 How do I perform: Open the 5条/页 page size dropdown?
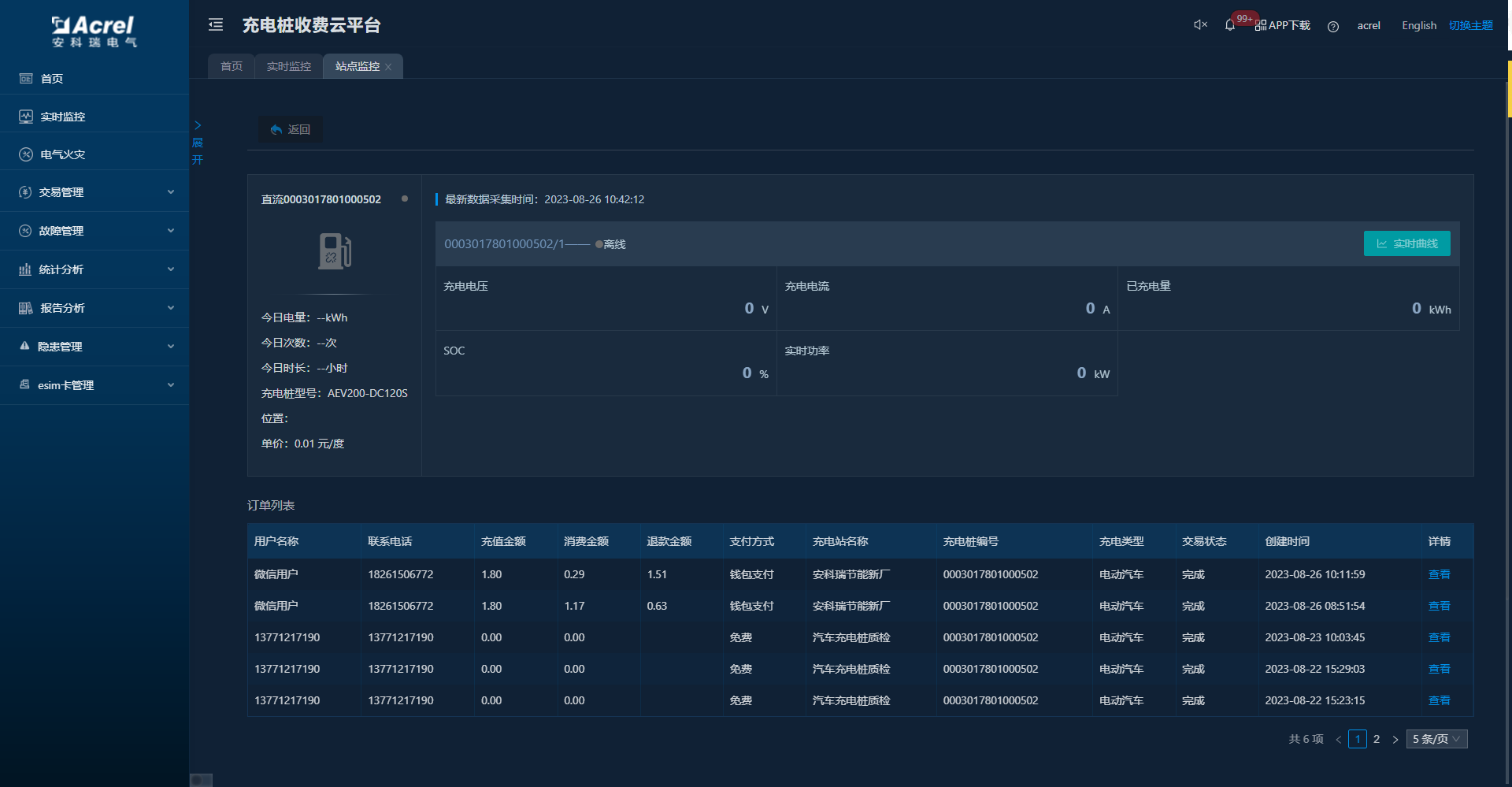pyautogui.click(x=1436, y=739)
